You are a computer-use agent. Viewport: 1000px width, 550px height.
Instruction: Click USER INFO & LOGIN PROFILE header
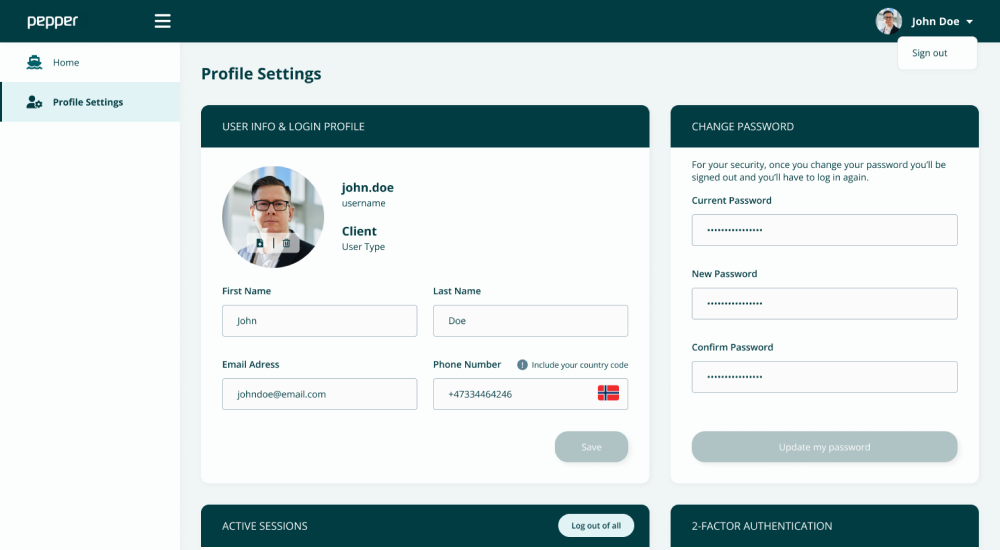(425, 126)
